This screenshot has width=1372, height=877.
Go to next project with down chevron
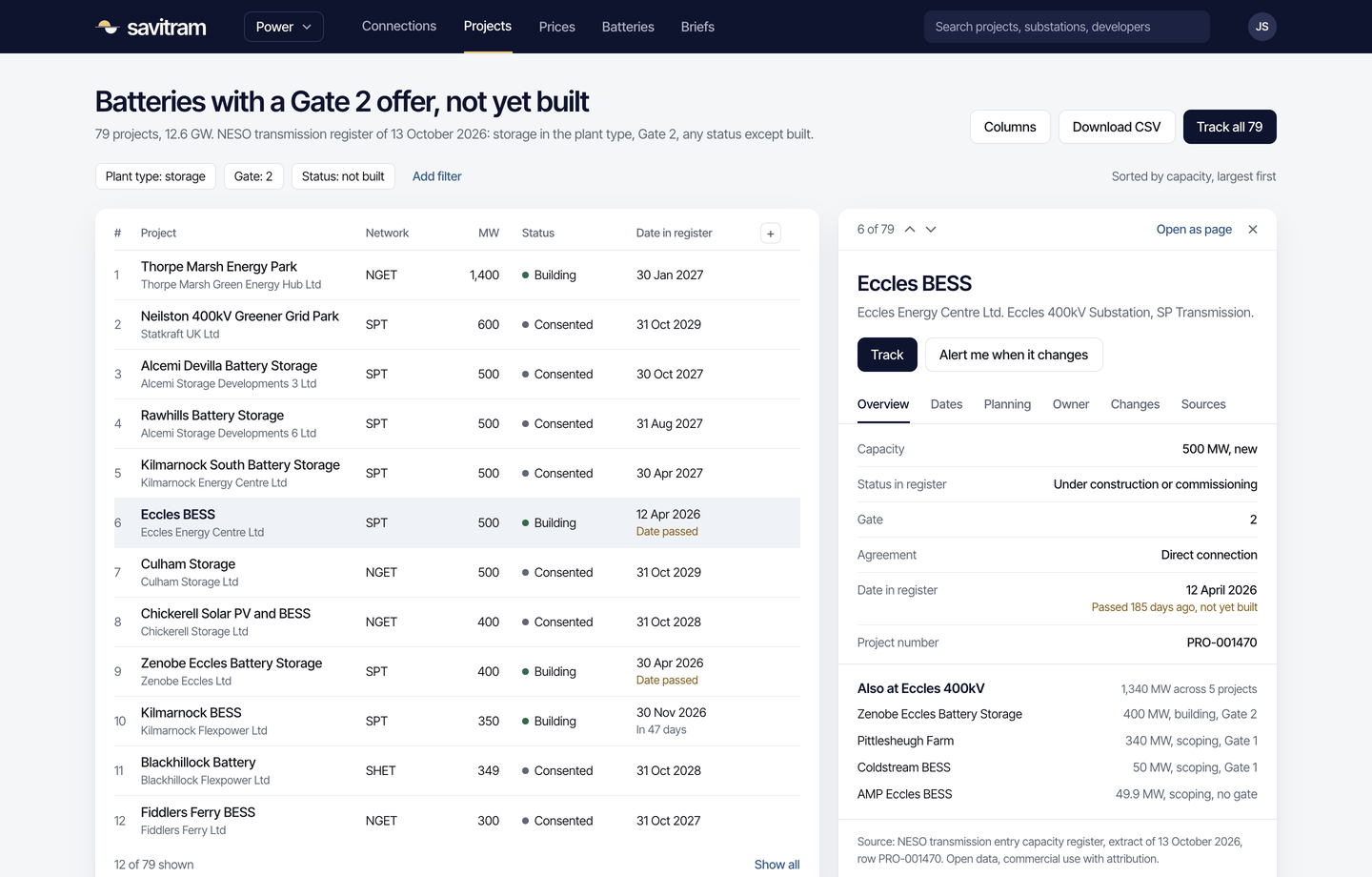pyautogui.click(x=931, y=230)
